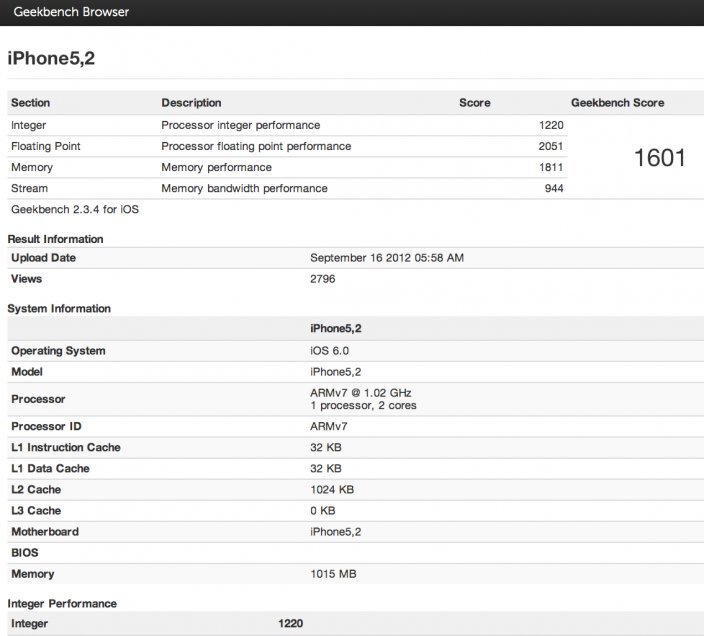Click the Floating Point section row label
The width and height of the screenshot is (704, 636).
(x=45, y=146)
